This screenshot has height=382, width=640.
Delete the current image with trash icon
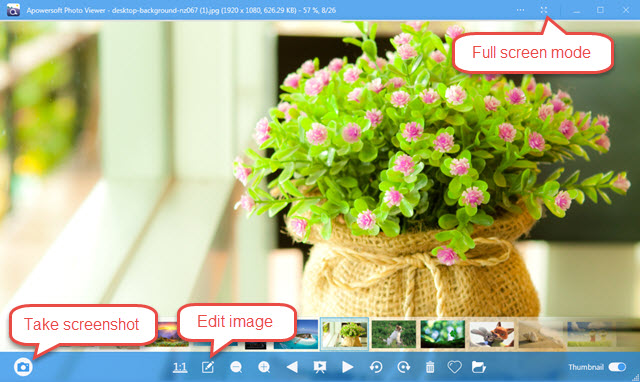click(x=430, y=367)
